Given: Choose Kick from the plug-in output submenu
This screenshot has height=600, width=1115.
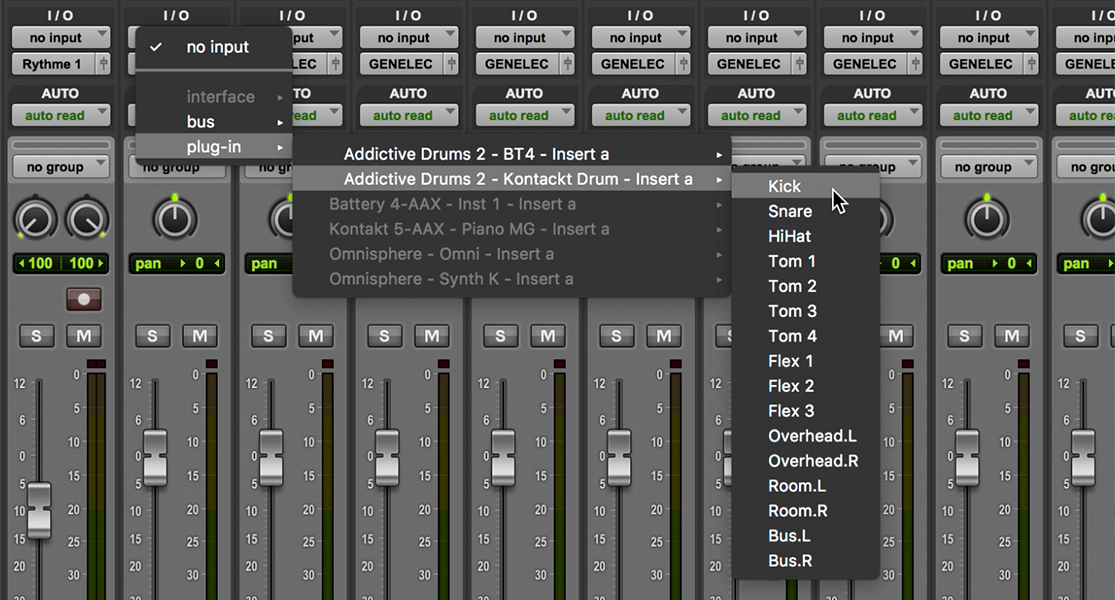Looking at the screenshot, I should point(806,186).
